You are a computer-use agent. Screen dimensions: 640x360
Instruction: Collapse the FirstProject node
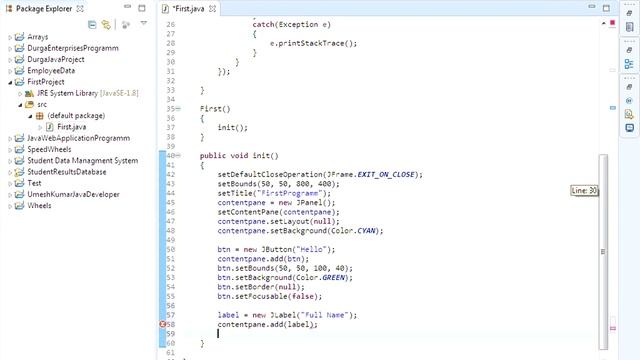[10, 82]
